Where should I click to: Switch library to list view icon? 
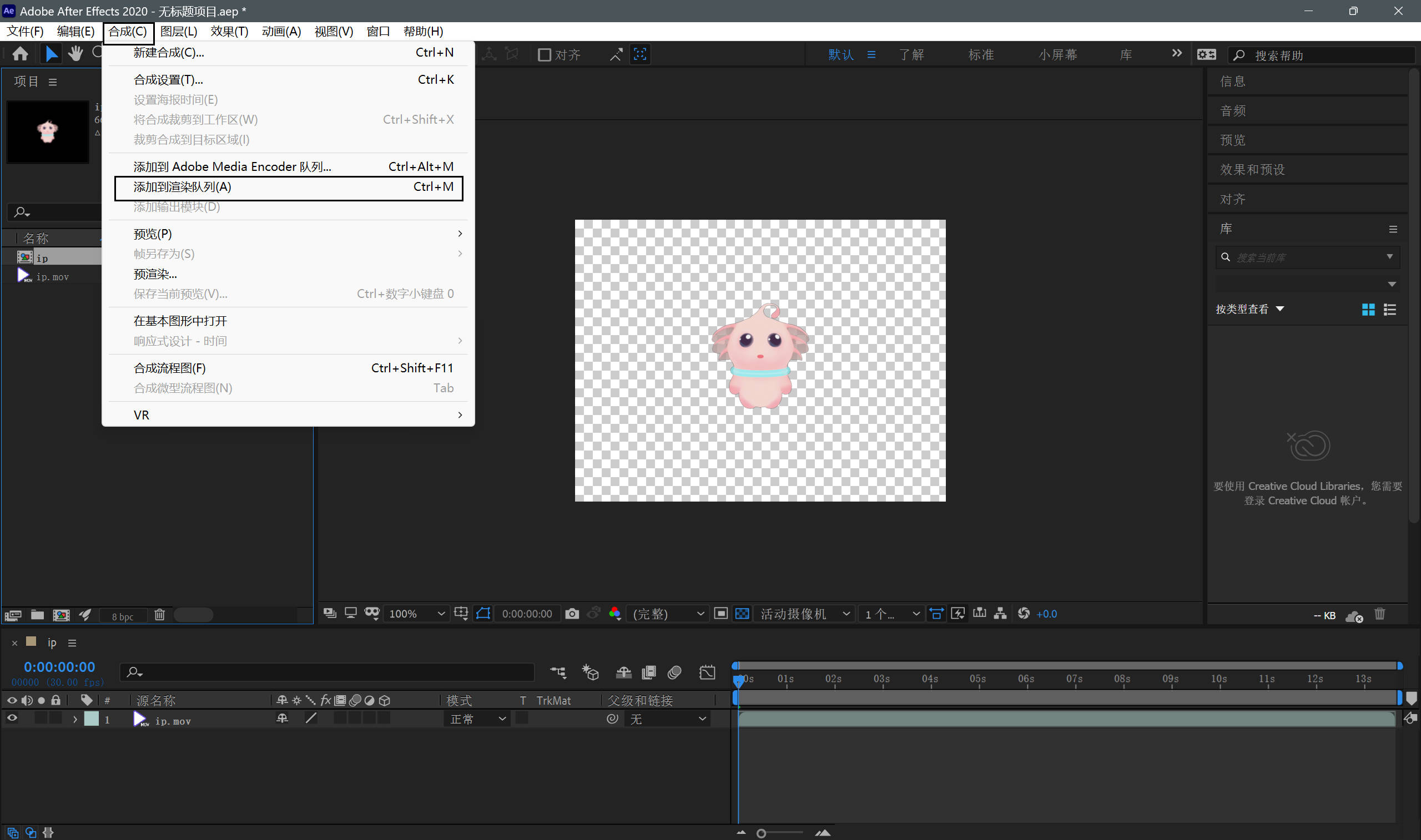[x=1389, y=309]
